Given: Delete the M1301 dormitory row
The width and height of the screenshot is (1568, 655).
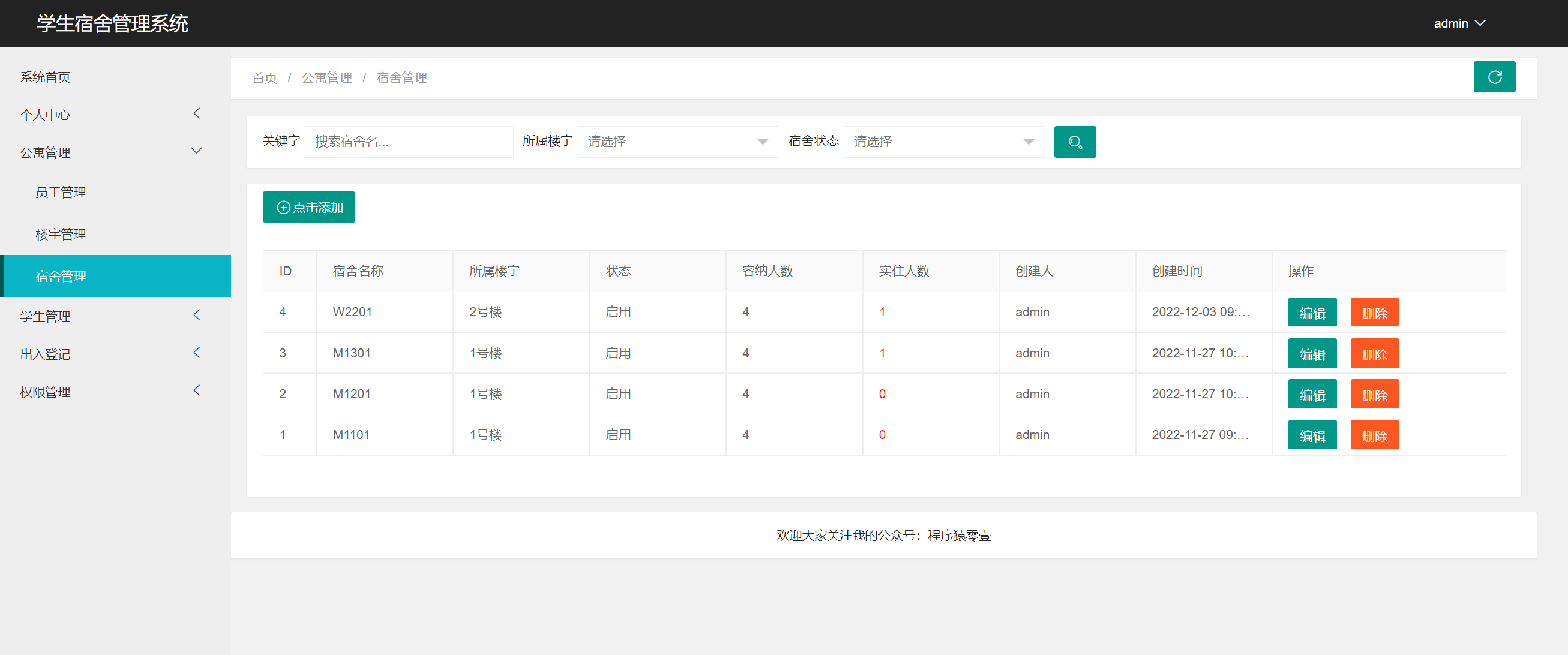Looking at the screenshot, I should coord(1374,354).
